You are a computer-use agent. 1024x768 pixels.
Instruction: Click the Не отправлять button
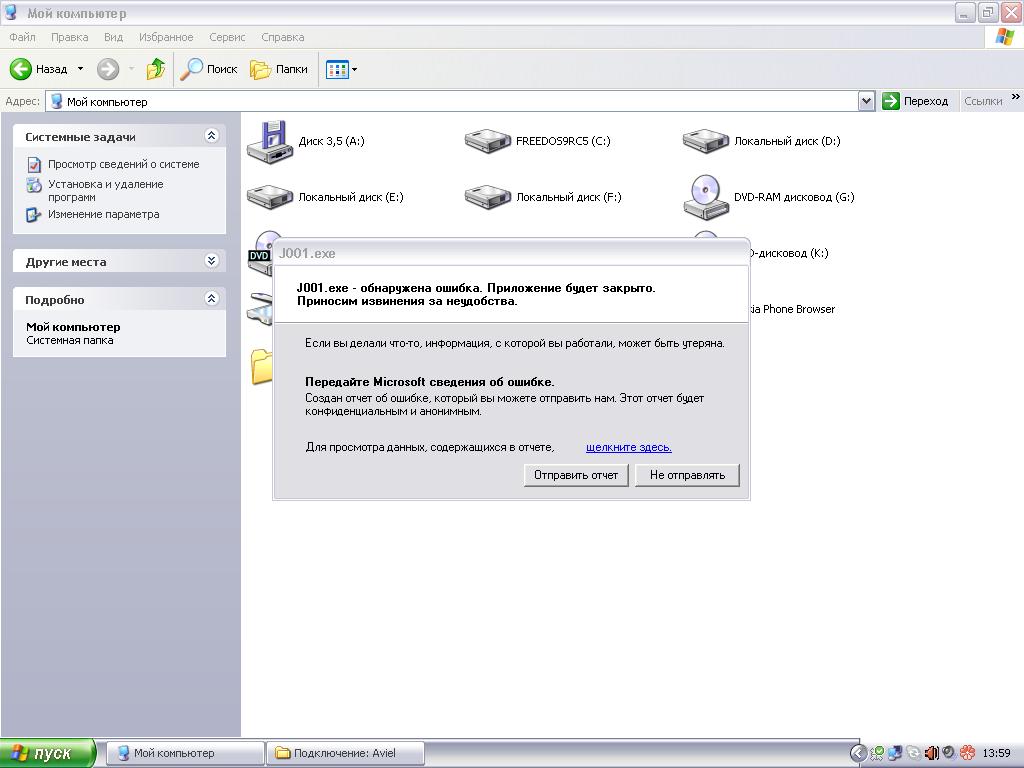click(687, 475)
